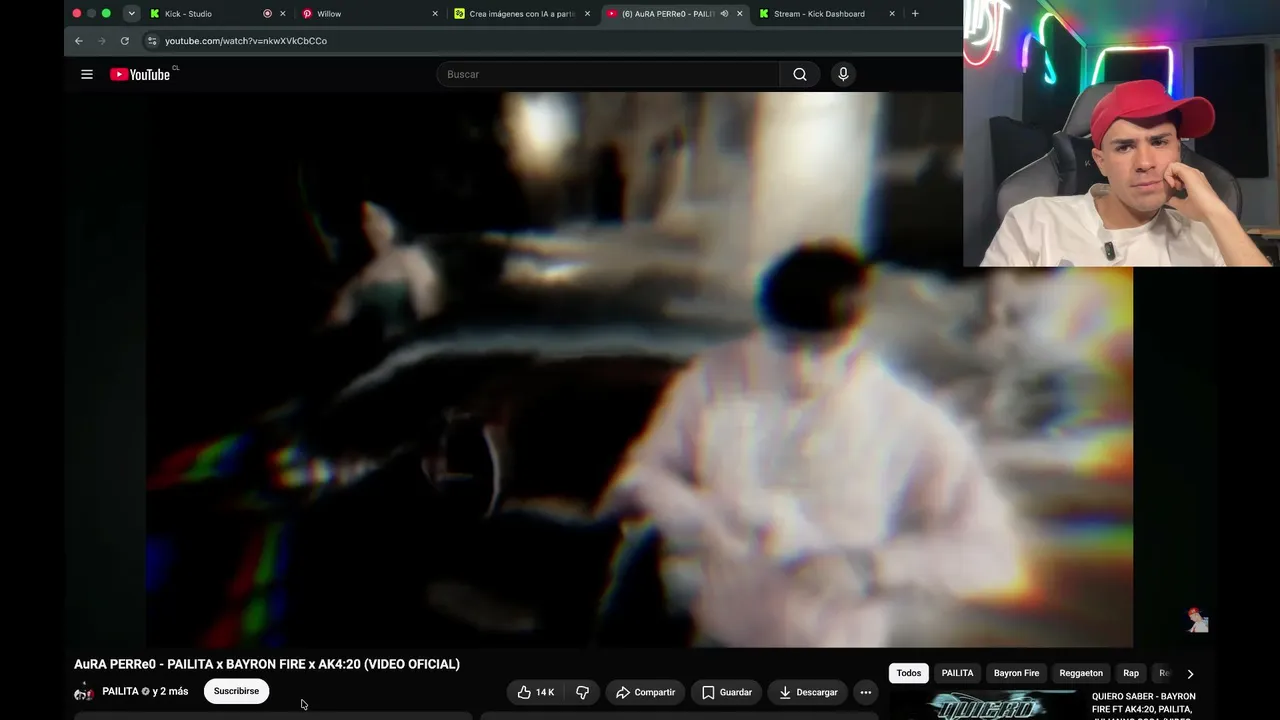1280x720 pixels.
Task: Go forward in browser history
Action: click(x=101, y=41)
